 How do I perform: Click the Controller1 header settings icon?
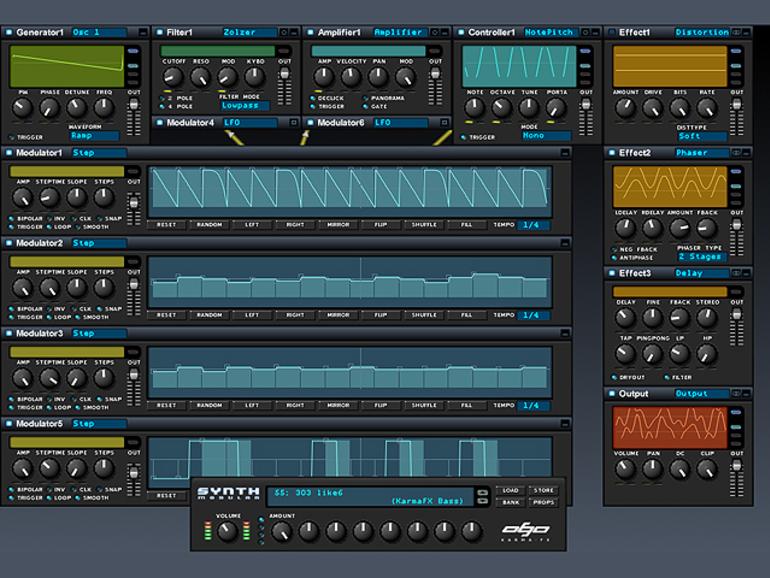pyautogui.click(x=585, y=32)
